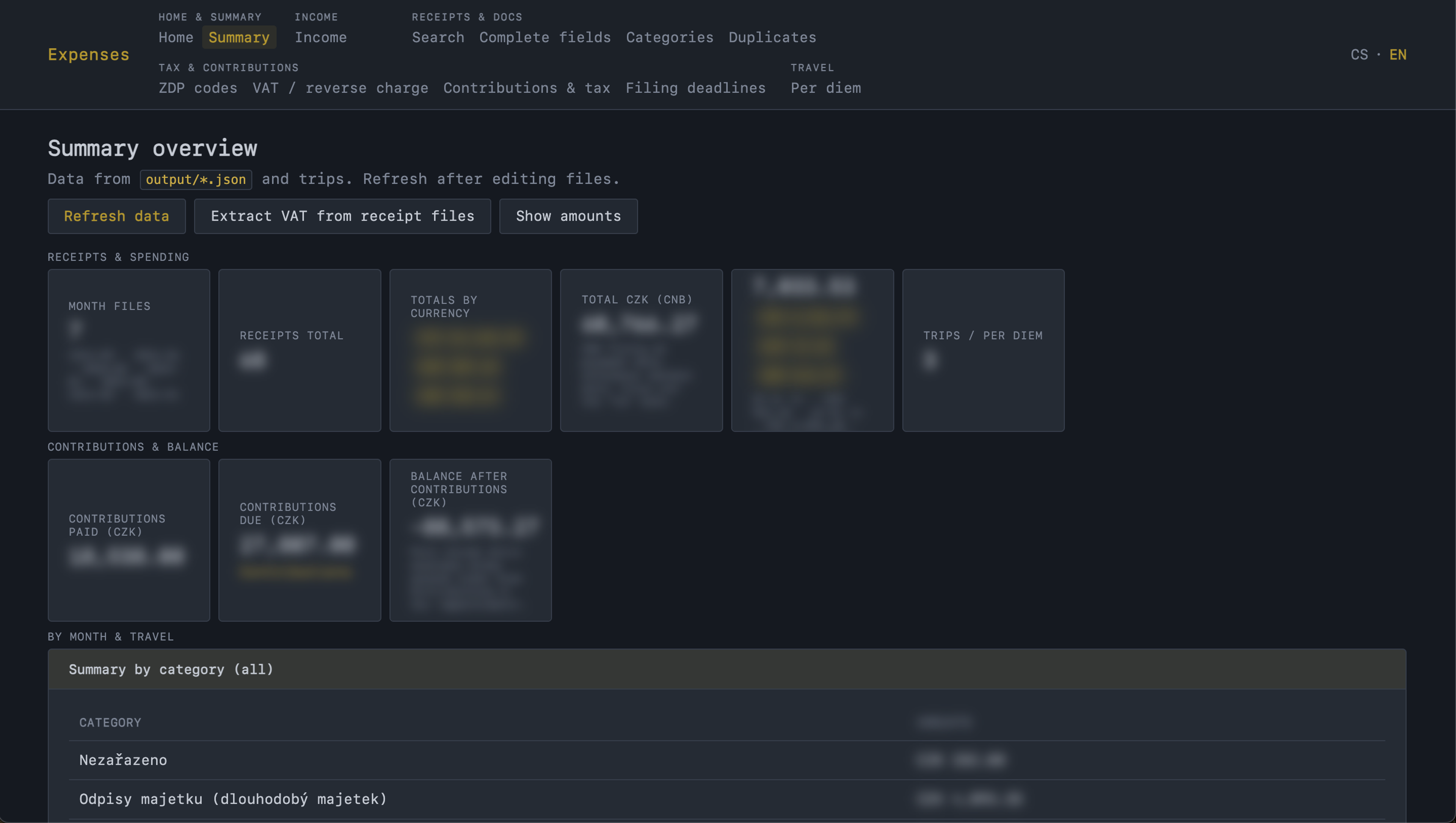Click the RECEIPTS & SPENDING section label
This screenshot has height=823, width=1456.
[119, 257]
